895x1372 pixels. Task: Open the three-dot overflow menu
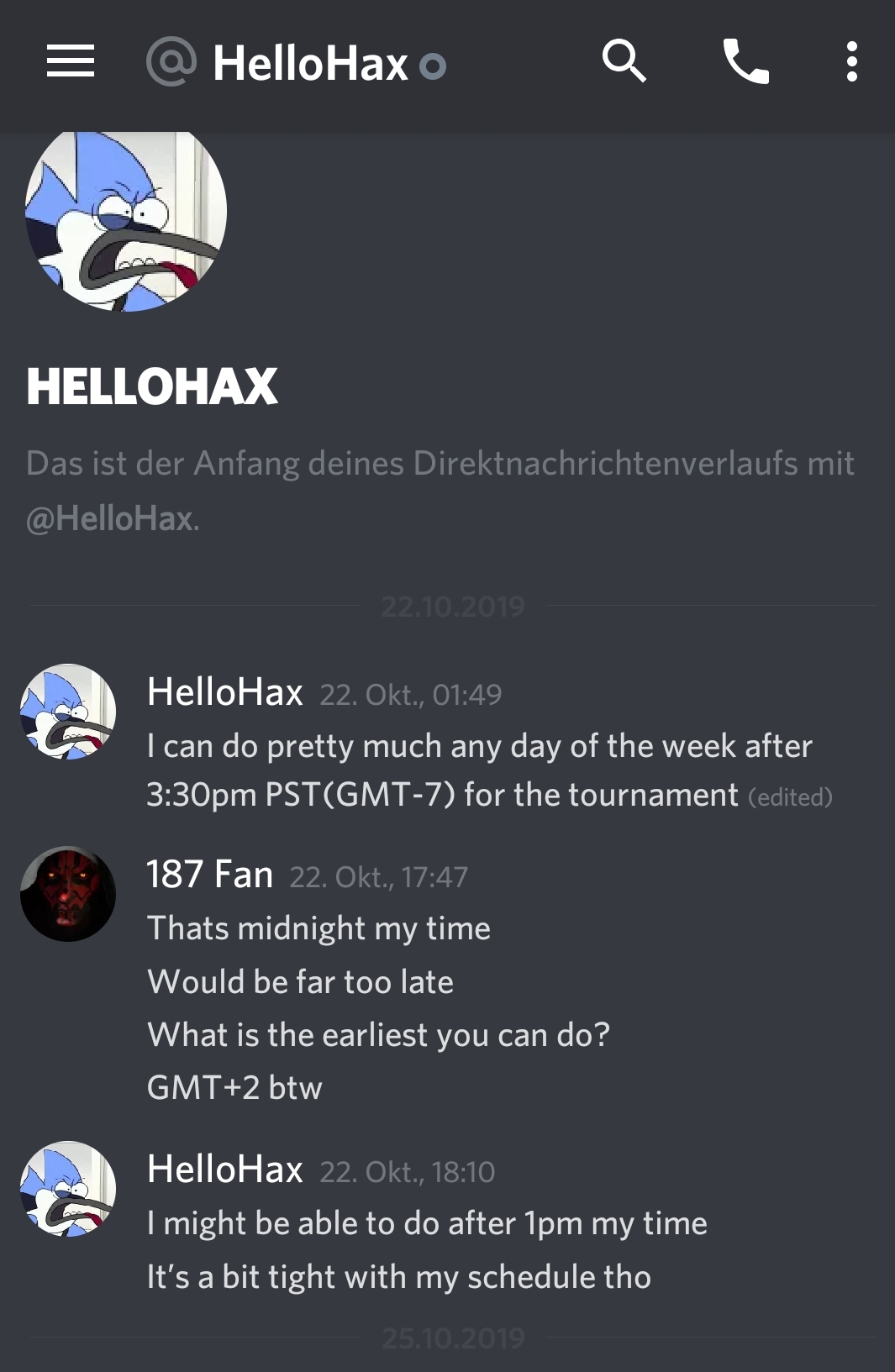(852, 62)
